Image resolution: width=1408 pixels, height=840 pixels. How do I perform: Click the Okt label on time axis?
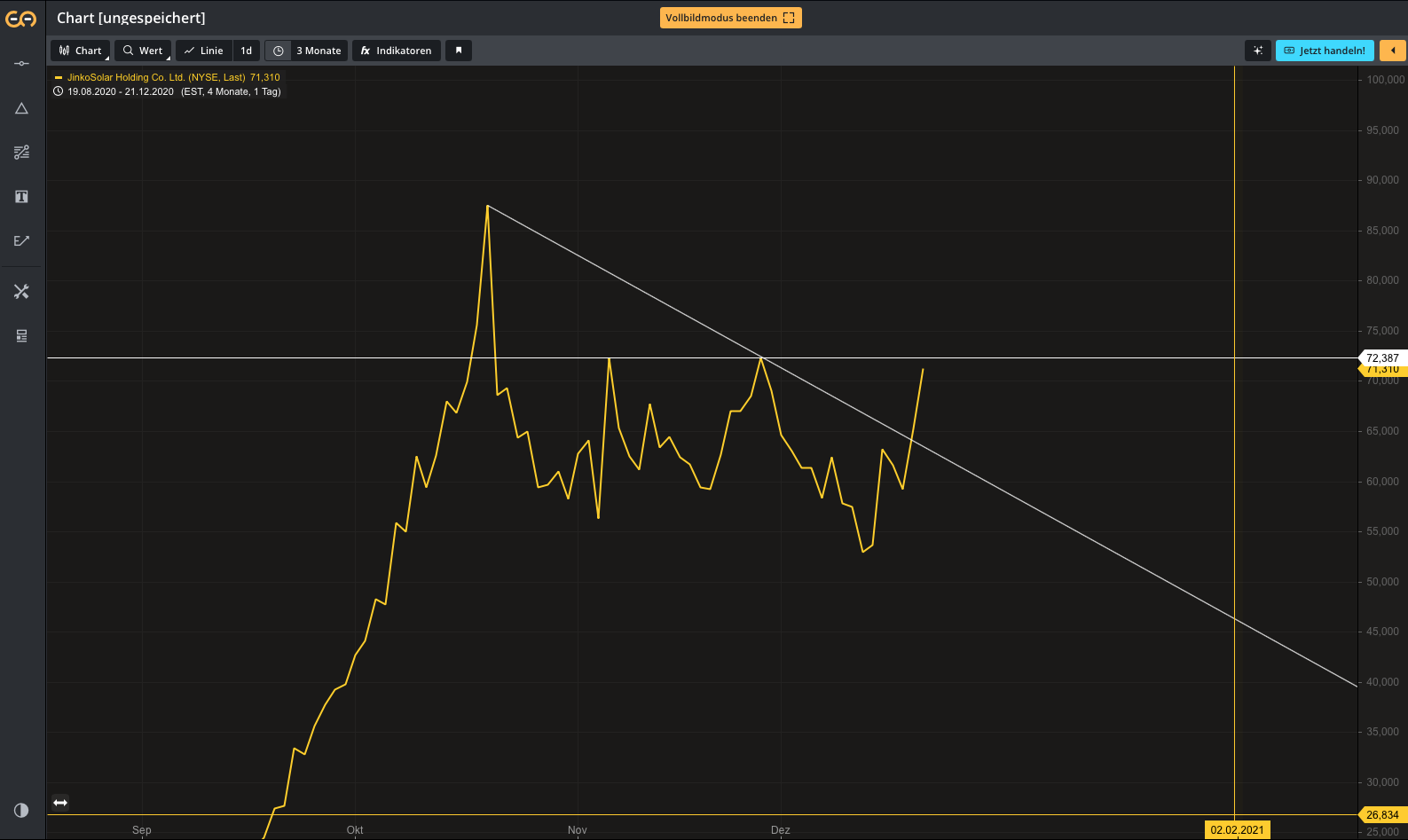pos(355,830)
